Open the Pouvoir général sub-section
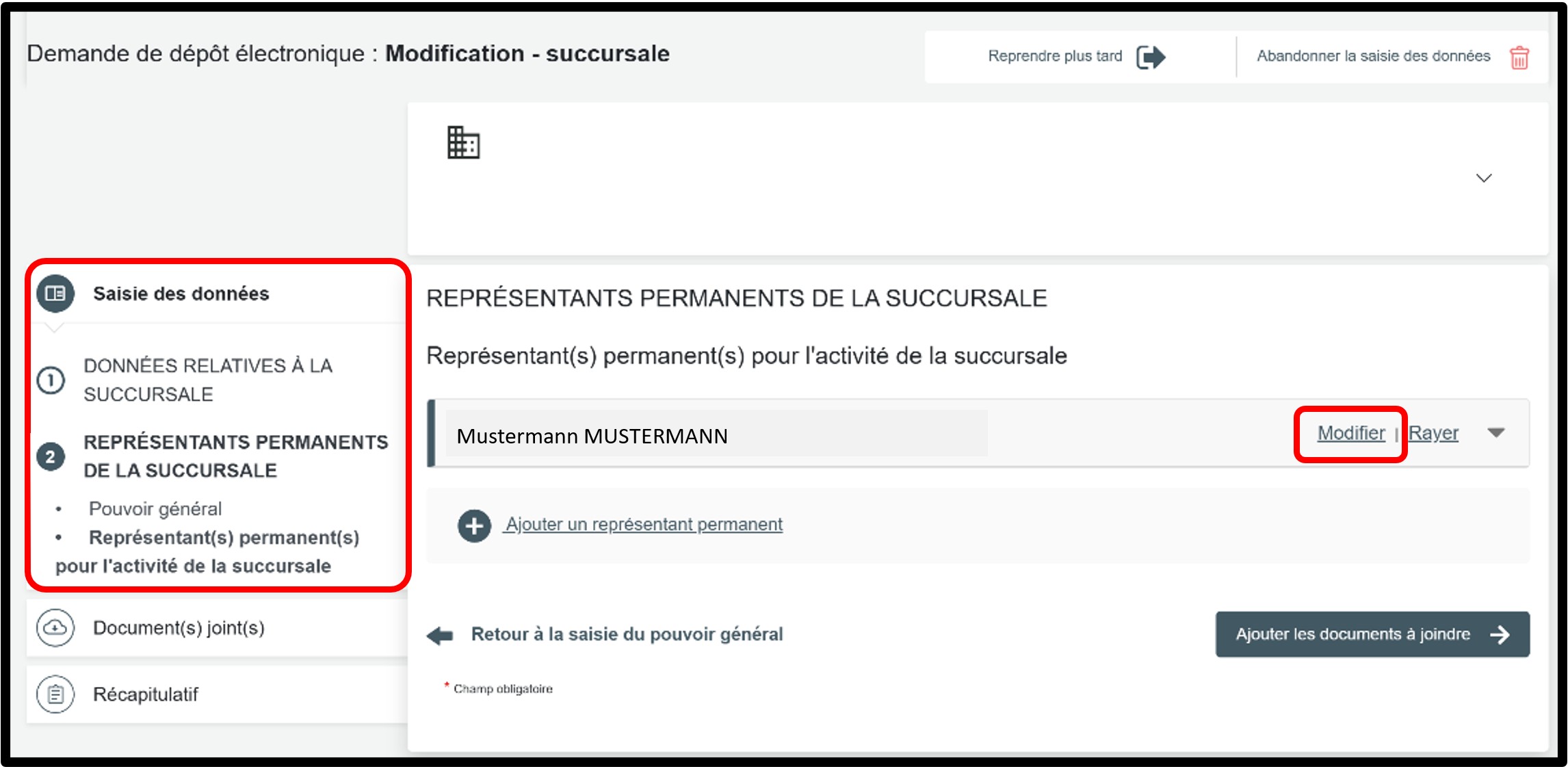Image resolution: width=1568 pixels, height=767 pixels. click(x=155, y=509)
